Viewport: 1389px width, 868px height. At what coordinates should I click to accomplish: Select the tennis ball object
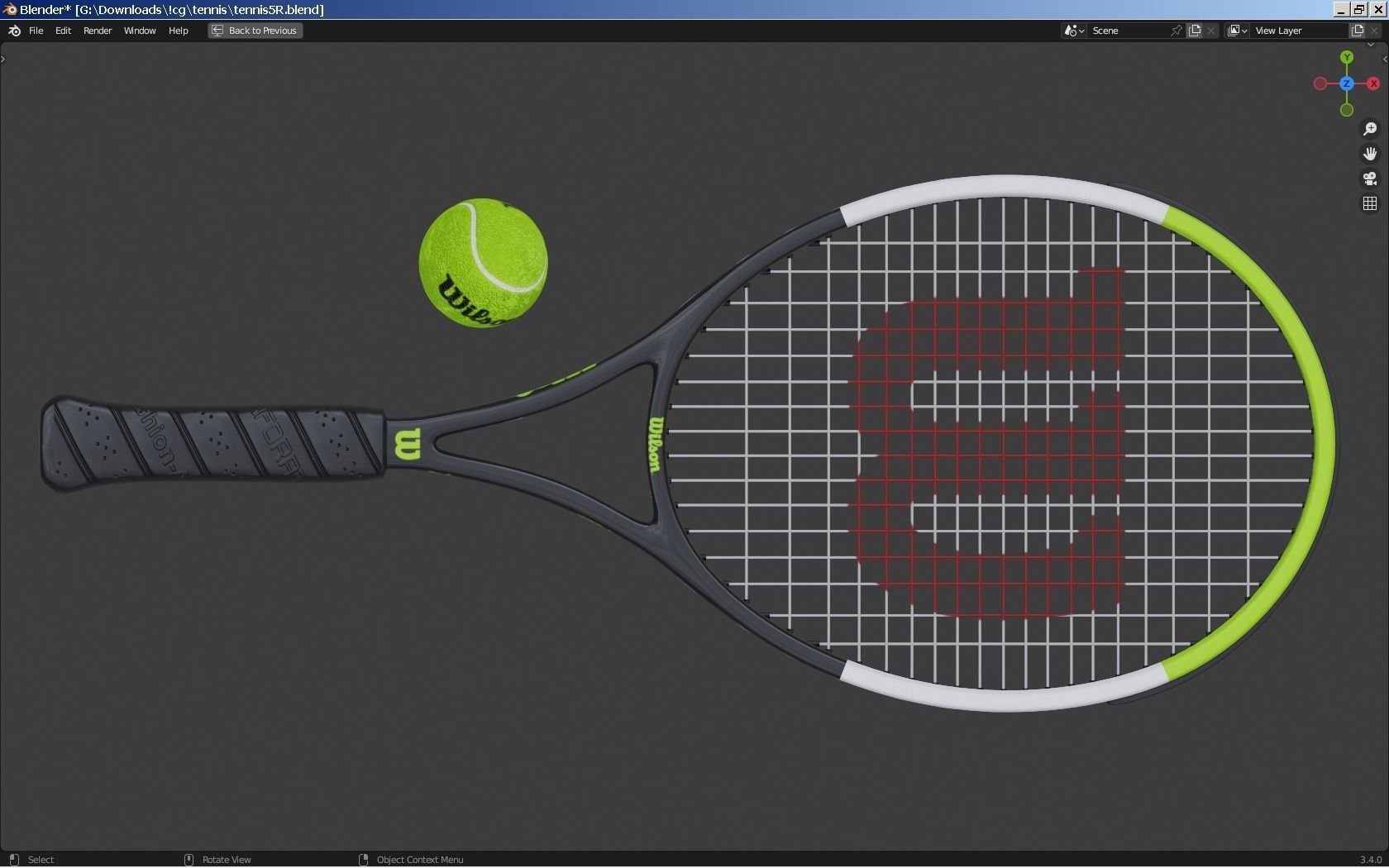483,263
